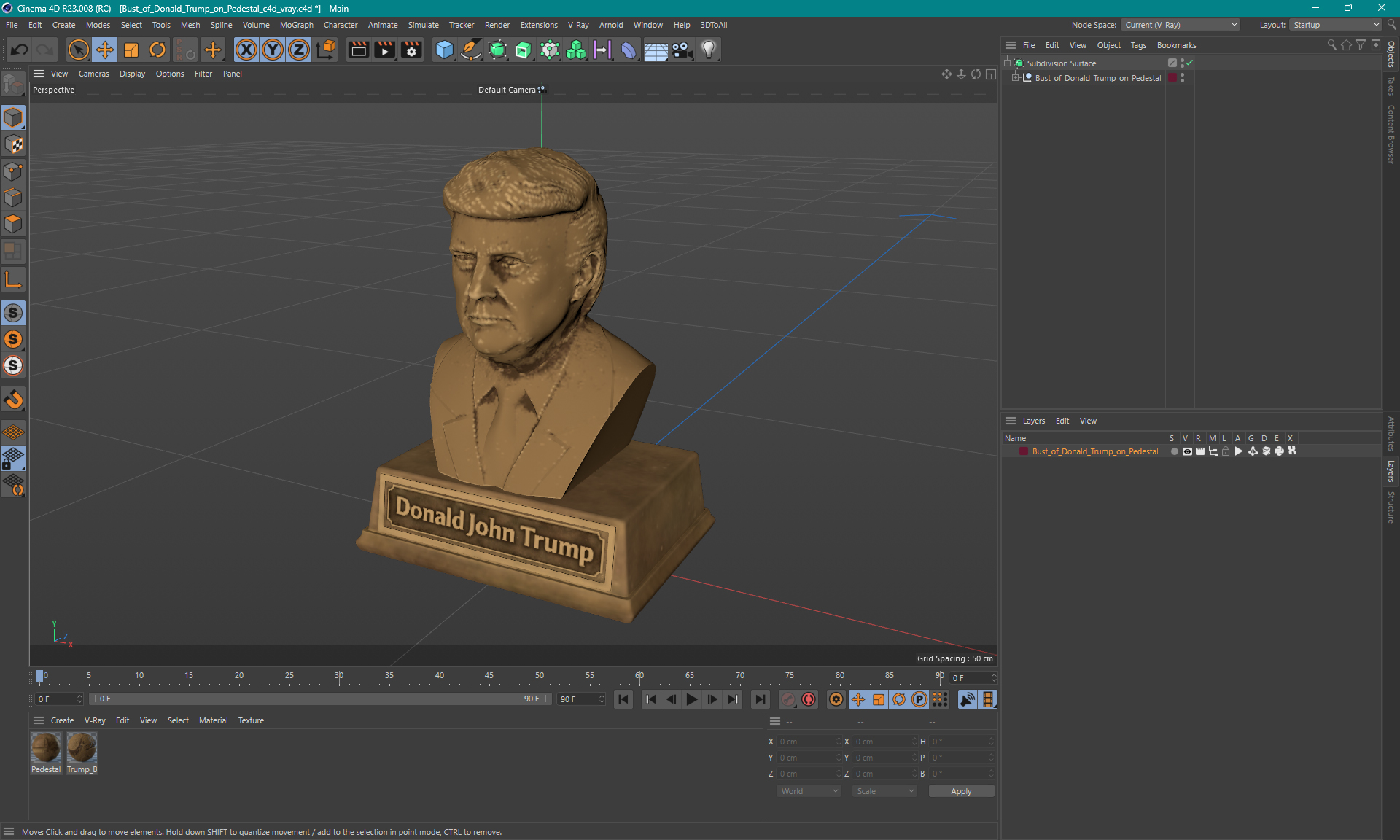Image resolution: width=1400 pixels, height=840 pixels.
Task: Open the Simulate menu
Action: [423, 25]
